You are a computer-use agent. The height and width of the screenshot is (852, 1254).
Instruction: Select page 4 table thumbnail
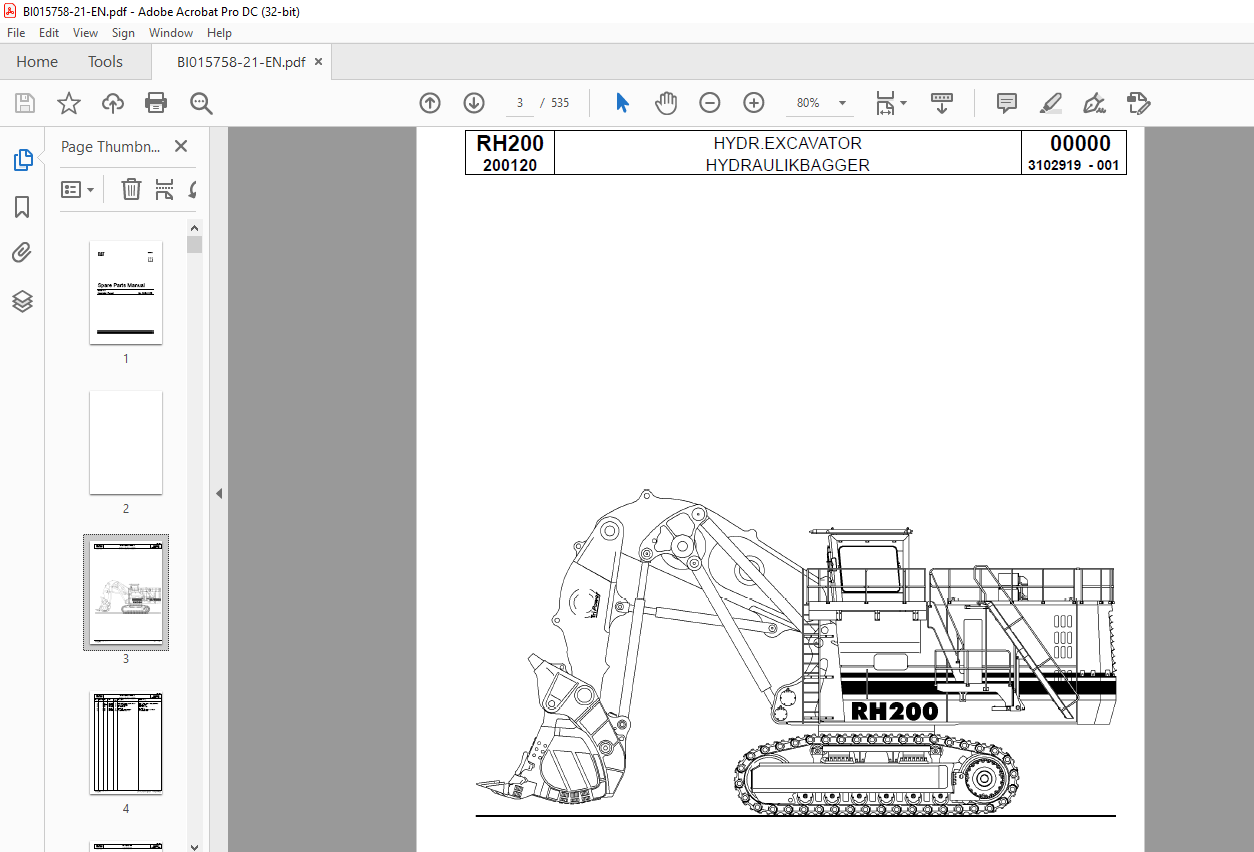(x=126, y=743)
